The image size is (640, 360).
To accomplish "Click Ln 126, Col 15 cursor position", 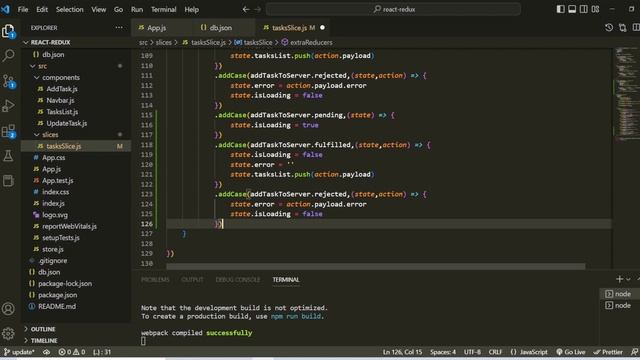I will (x=402, y=352).
